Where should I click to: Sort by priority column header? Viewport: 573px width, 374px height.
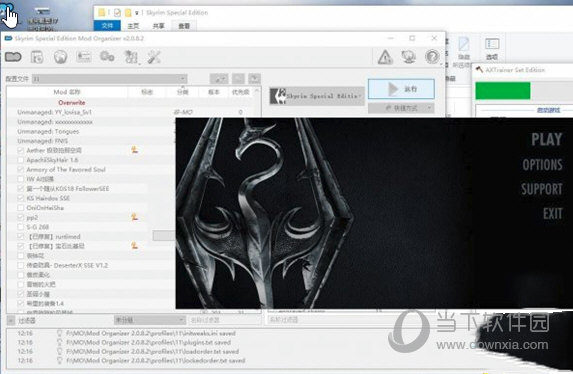pos(240,92)
